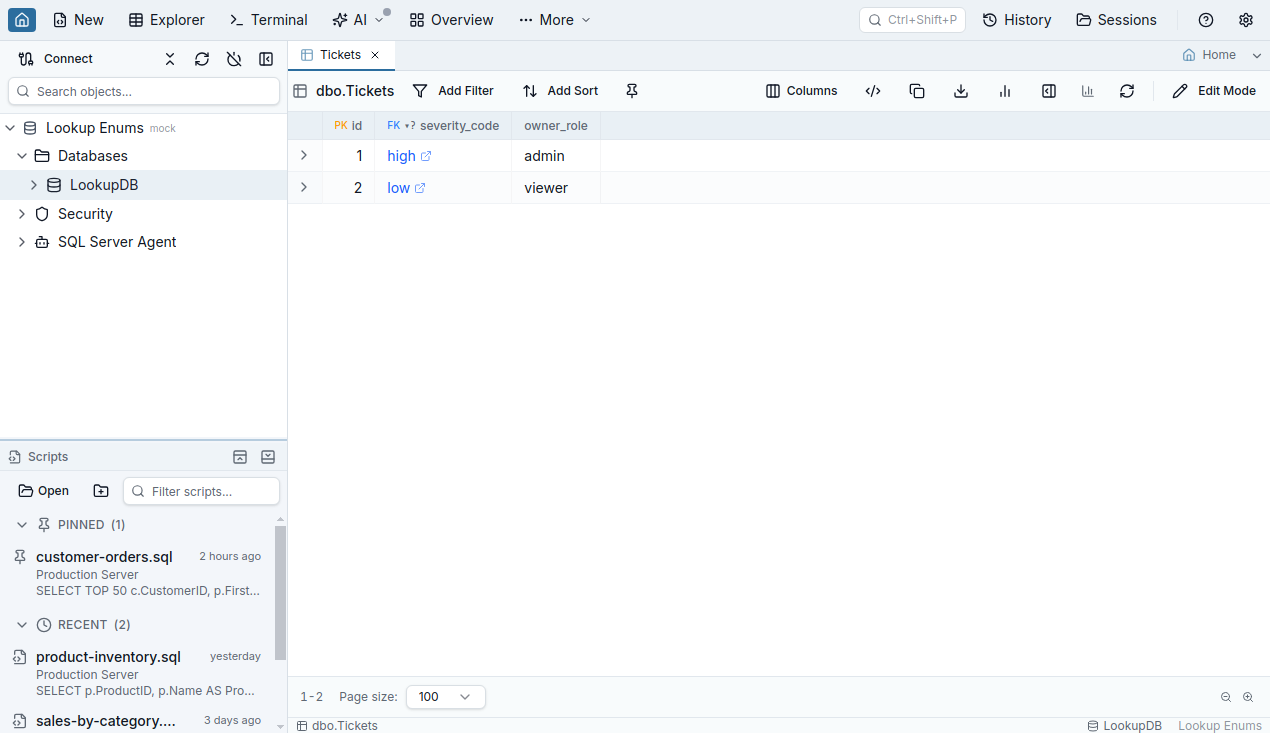Click Open in Scripts panel
Viewport: 1270px width, 733px height.
[44, 491]
